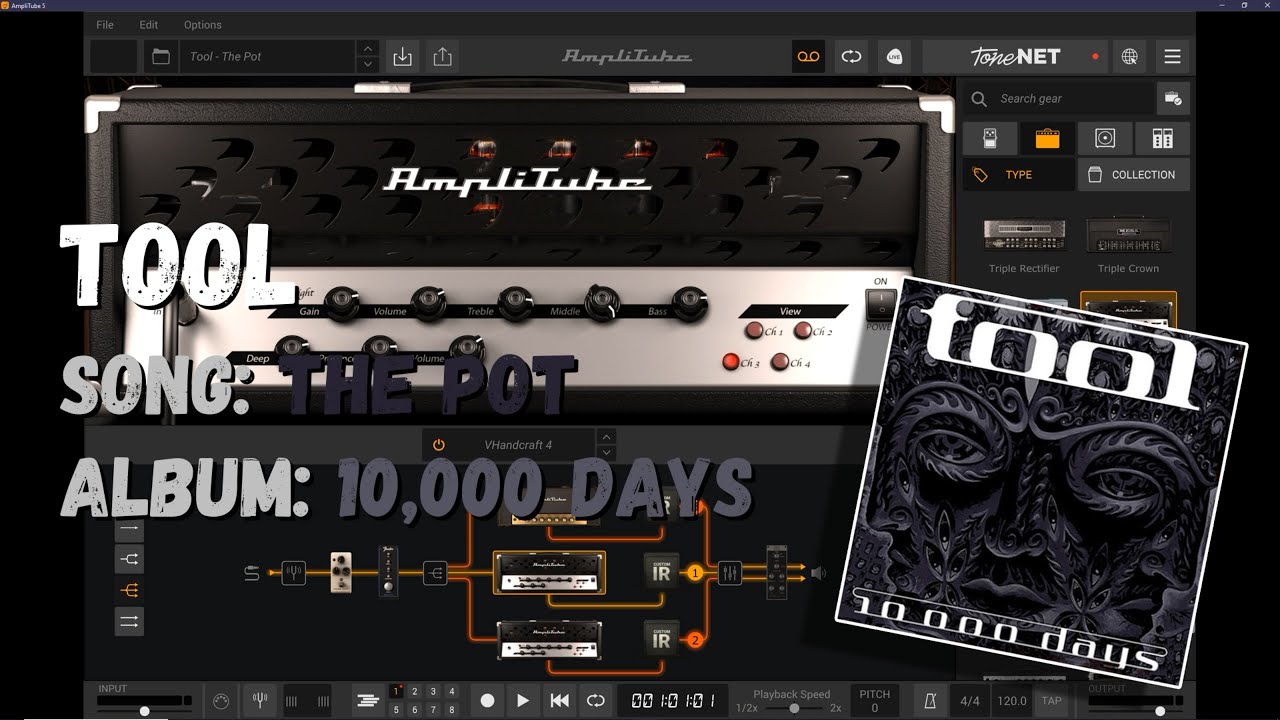Select amp channel Ch 4
Image resolution: width=1280 pixels, height=720 pixels.
coord(780,362)
